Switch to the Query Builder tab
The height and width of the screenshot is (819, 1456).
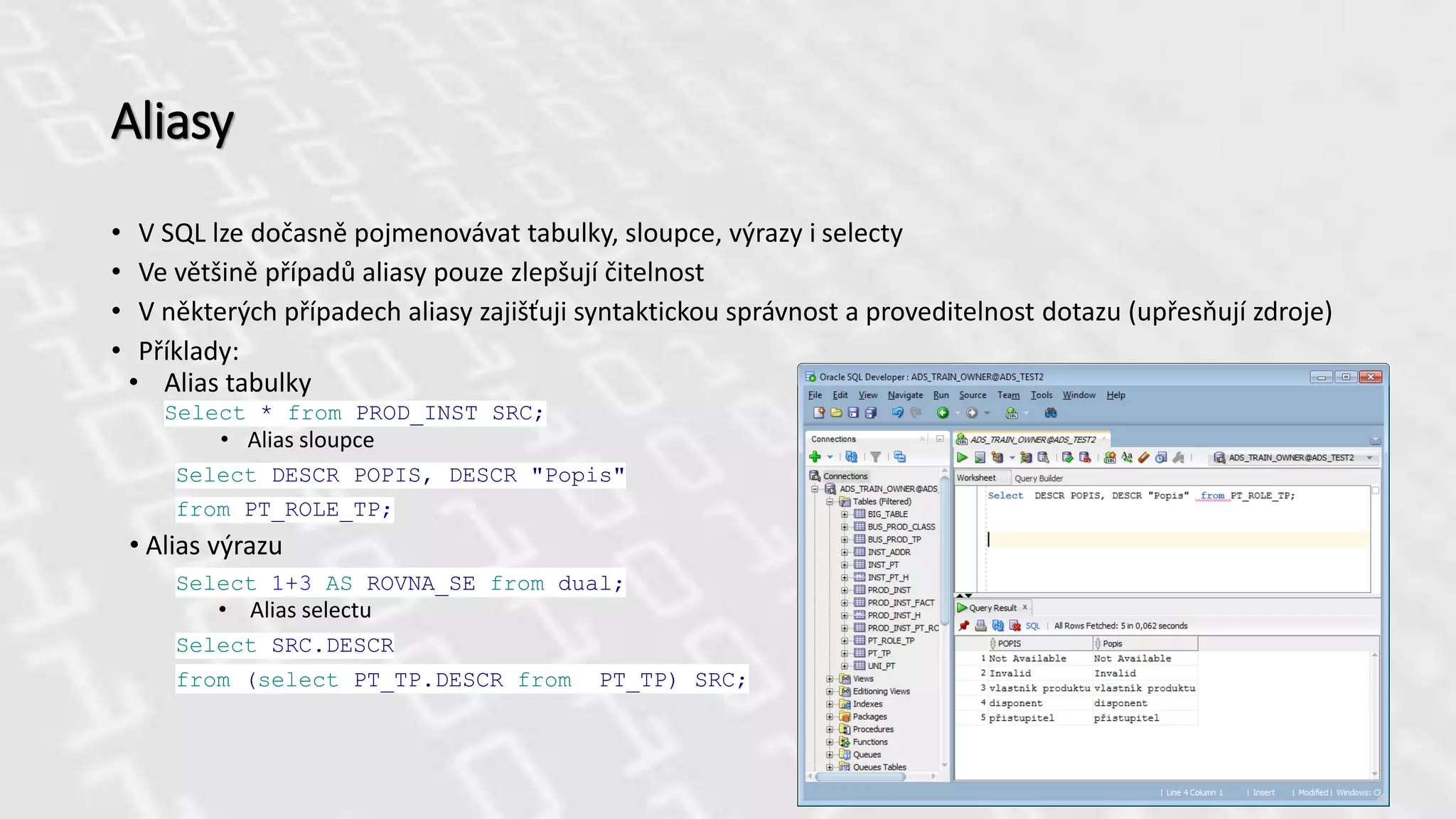pyautogui.click(x=1039, y=478)
